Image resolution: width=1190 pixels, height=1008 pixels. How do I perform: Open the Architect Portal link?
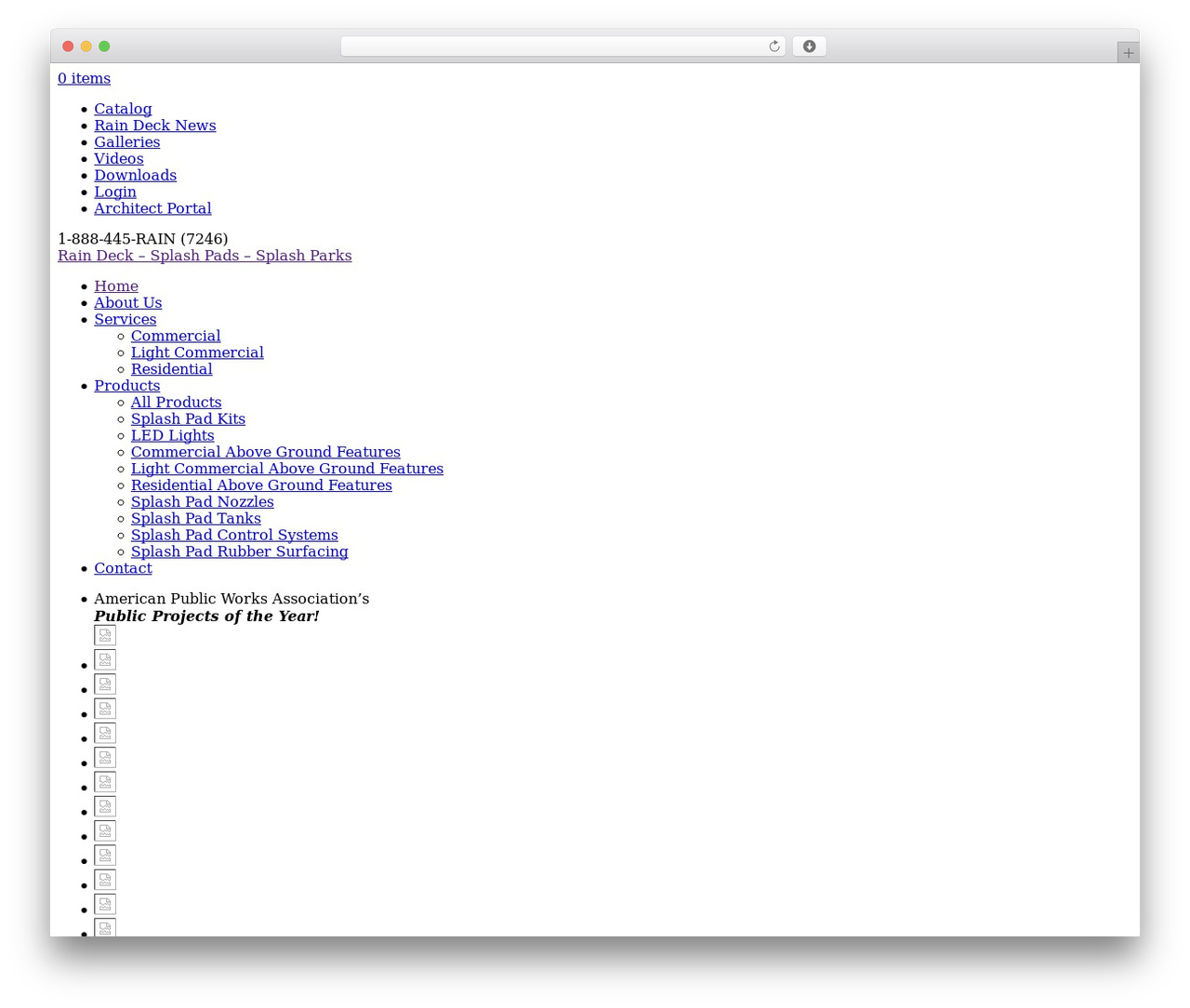pos(152,209)
